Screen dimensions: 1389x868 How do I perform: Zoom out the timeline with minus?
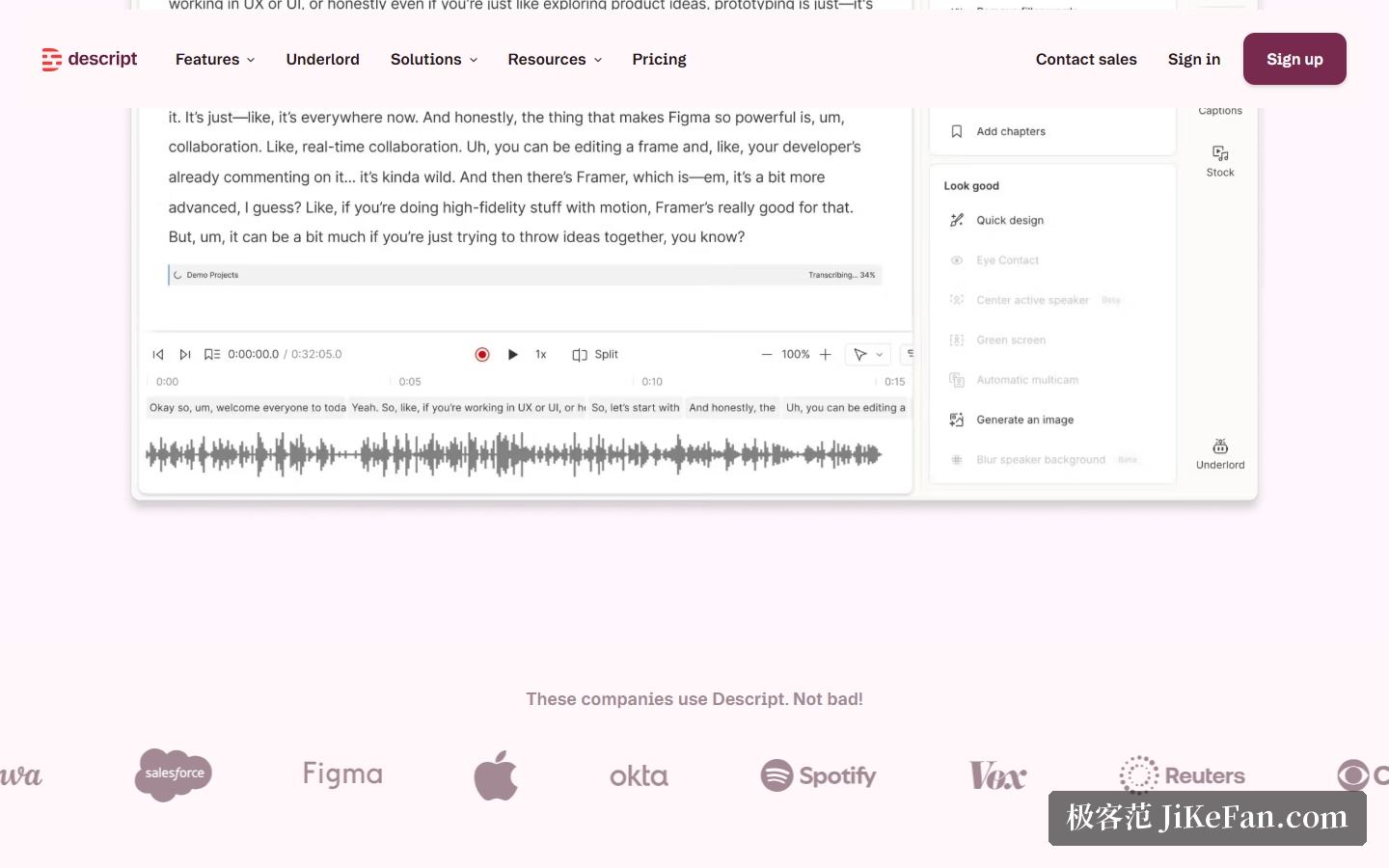[x=767, y=354]
